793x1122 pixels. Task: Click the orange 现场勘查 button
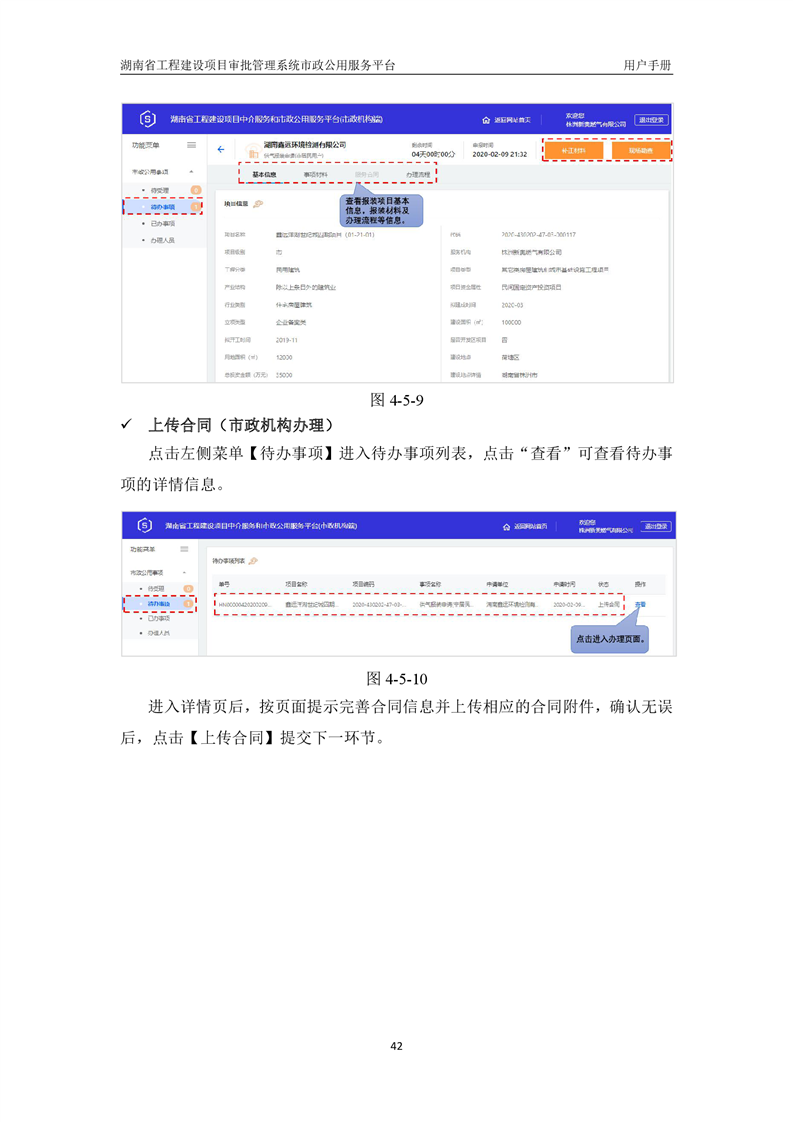pos(641,150)
